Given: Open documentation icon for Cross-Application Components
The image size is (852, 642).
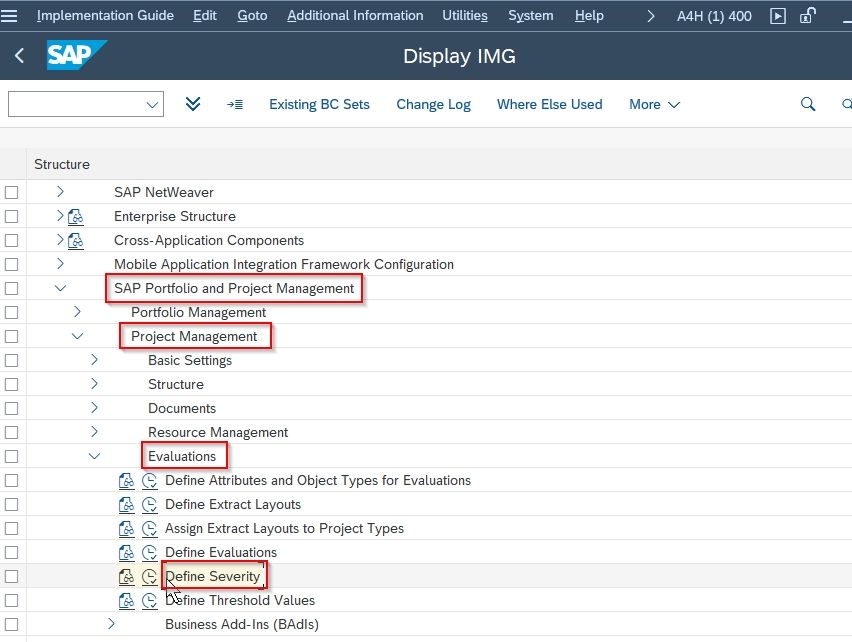Looking at the screenshot, I should click(76, 241).
